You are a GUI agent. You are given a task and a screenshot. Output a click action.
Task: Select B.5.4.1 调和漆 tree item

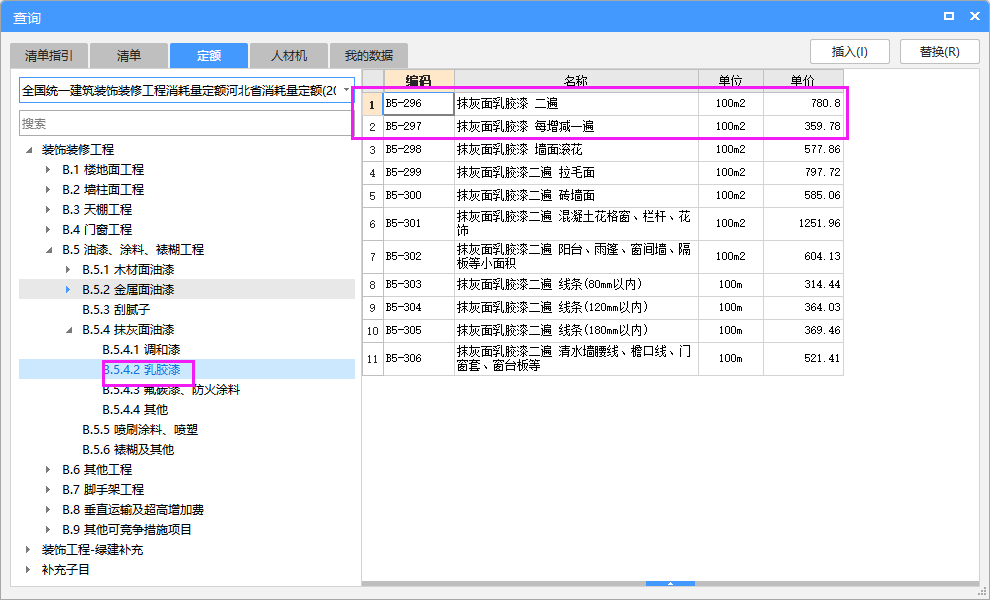141,349
